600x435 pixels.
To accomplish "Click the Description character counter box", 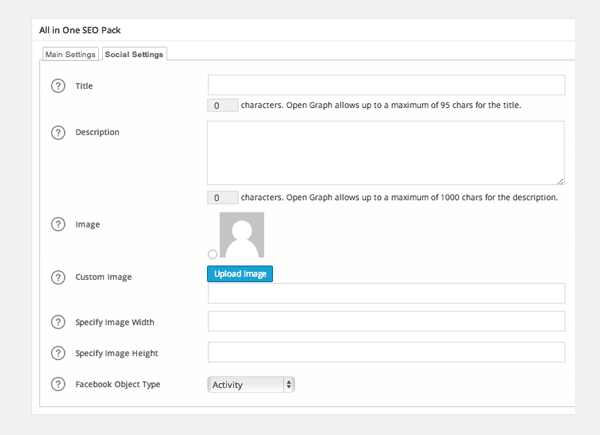I will click(222, 198).
